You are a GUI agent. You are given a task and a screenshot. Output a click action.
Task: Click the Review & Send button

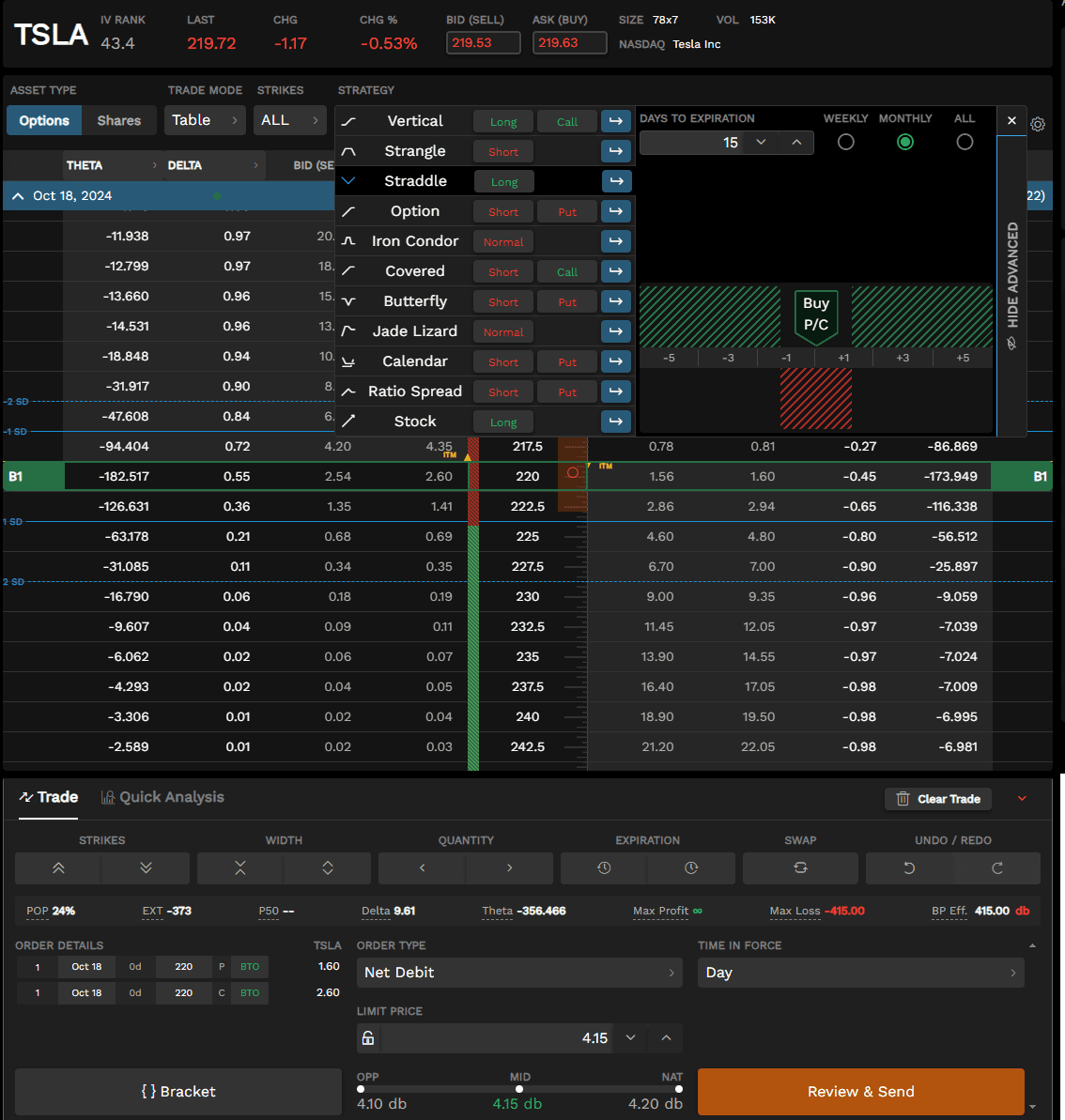click(x=860, y=1092)
